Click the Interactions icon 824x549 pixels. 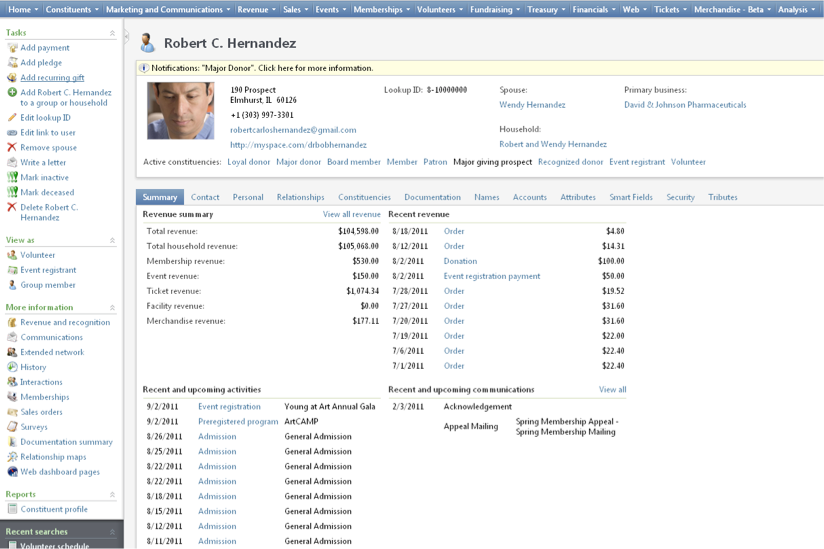click(x=12, y=382)
